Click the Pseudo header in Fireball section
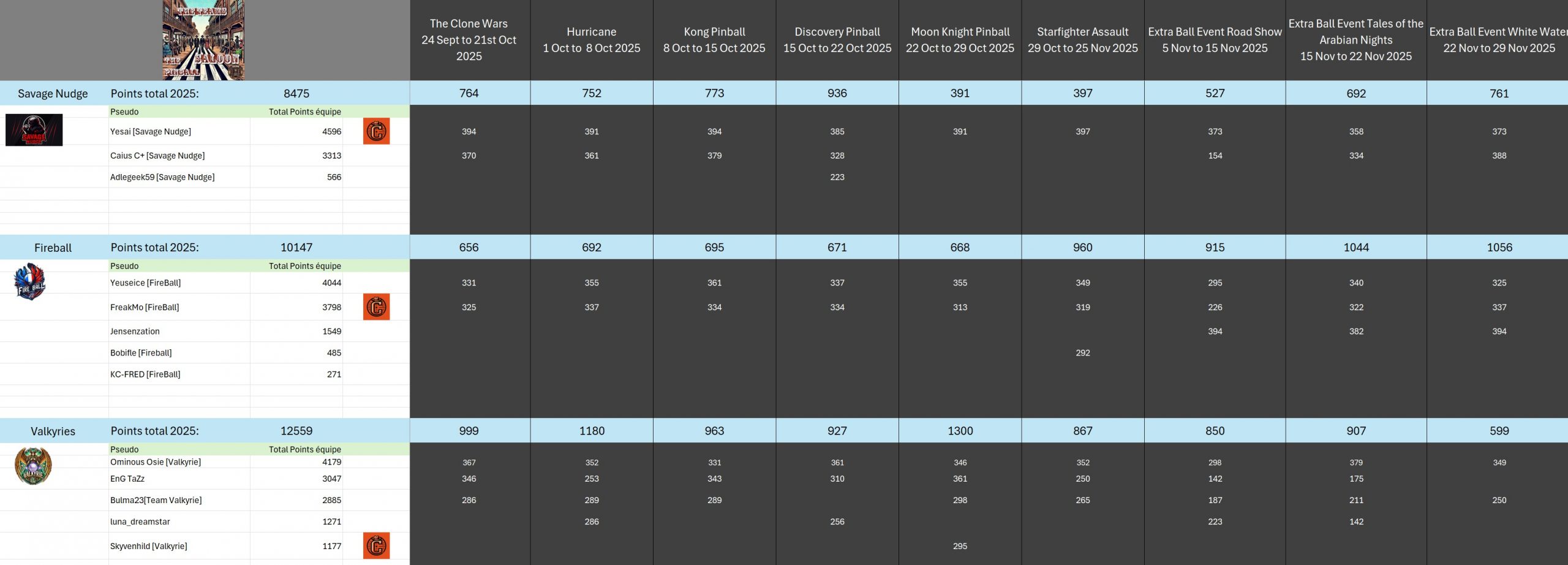The height and width of the screenshot is (565, 1568). point(124,266)
